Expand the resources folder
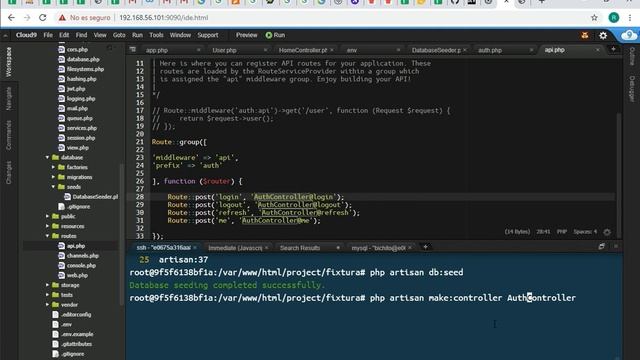 point(47,226)
